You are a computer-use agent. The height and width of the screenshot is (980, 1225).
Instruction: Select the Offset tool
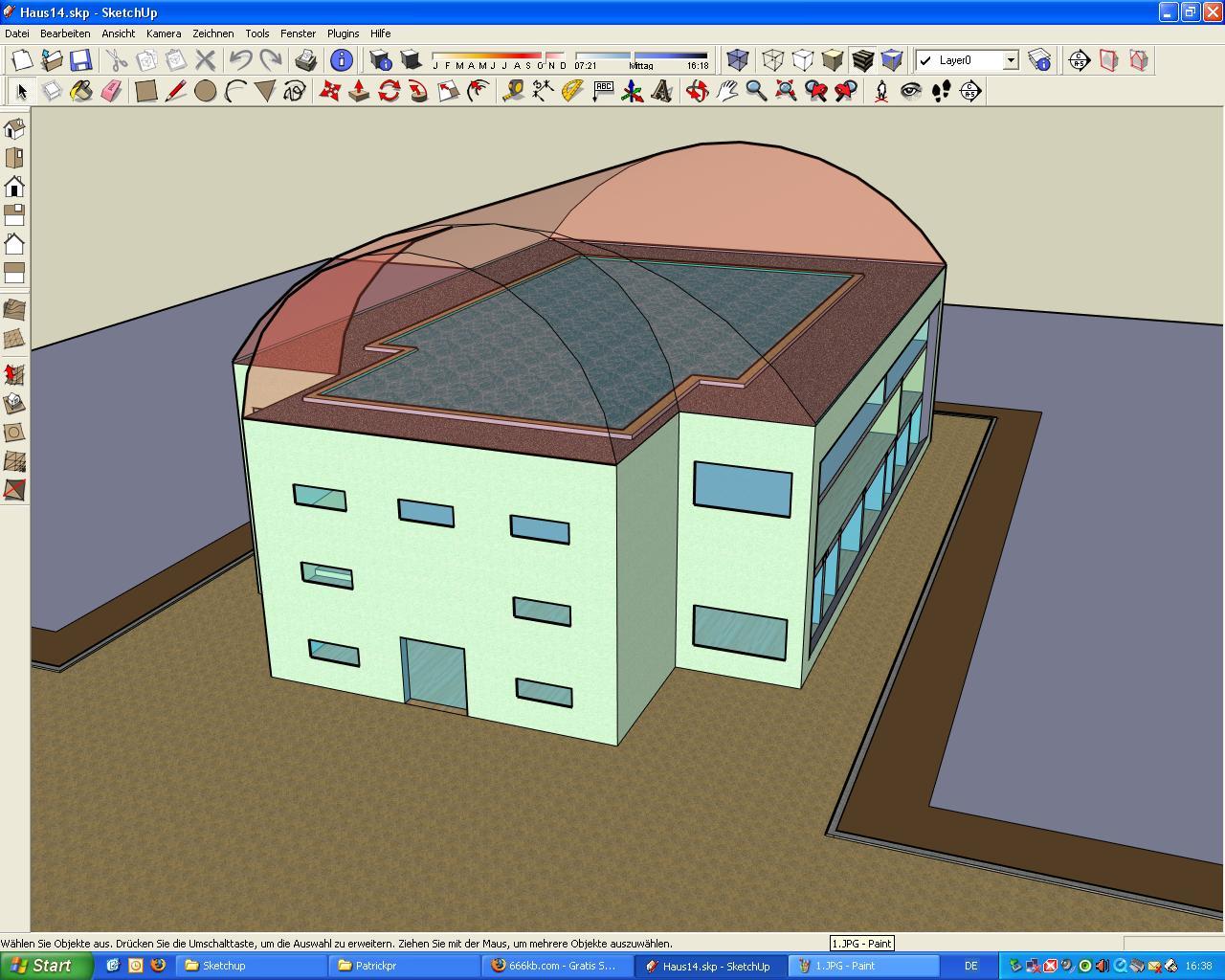pos(479,91)
